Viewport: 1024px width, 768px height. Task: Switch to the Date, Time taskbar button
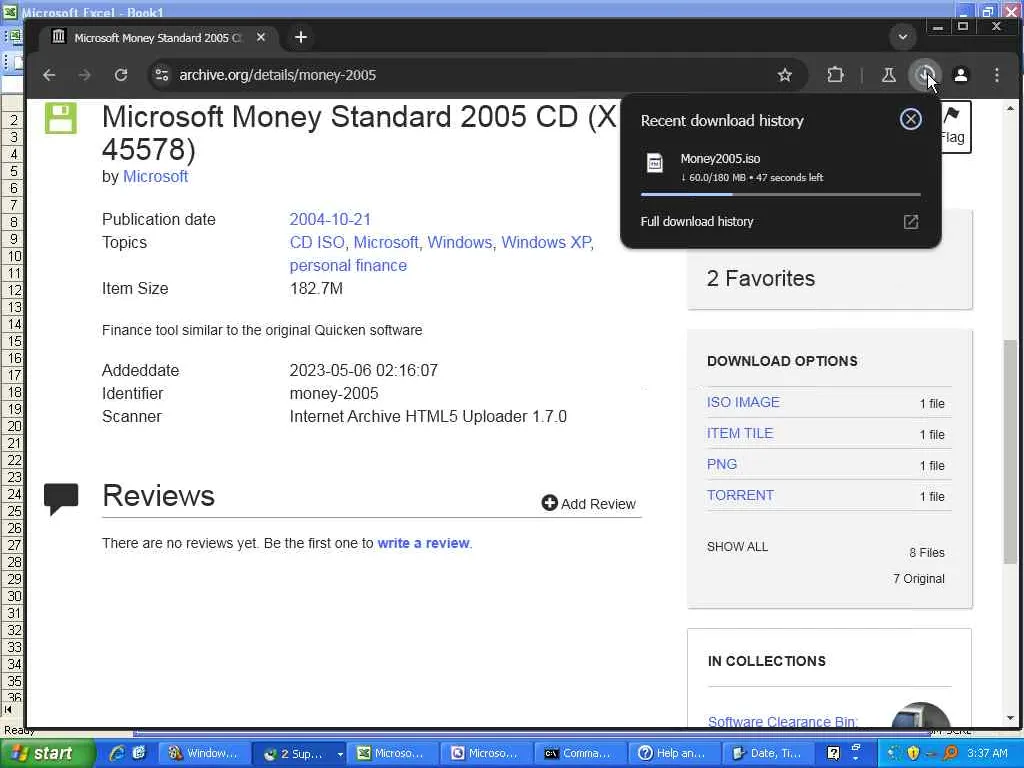(769, 753)
